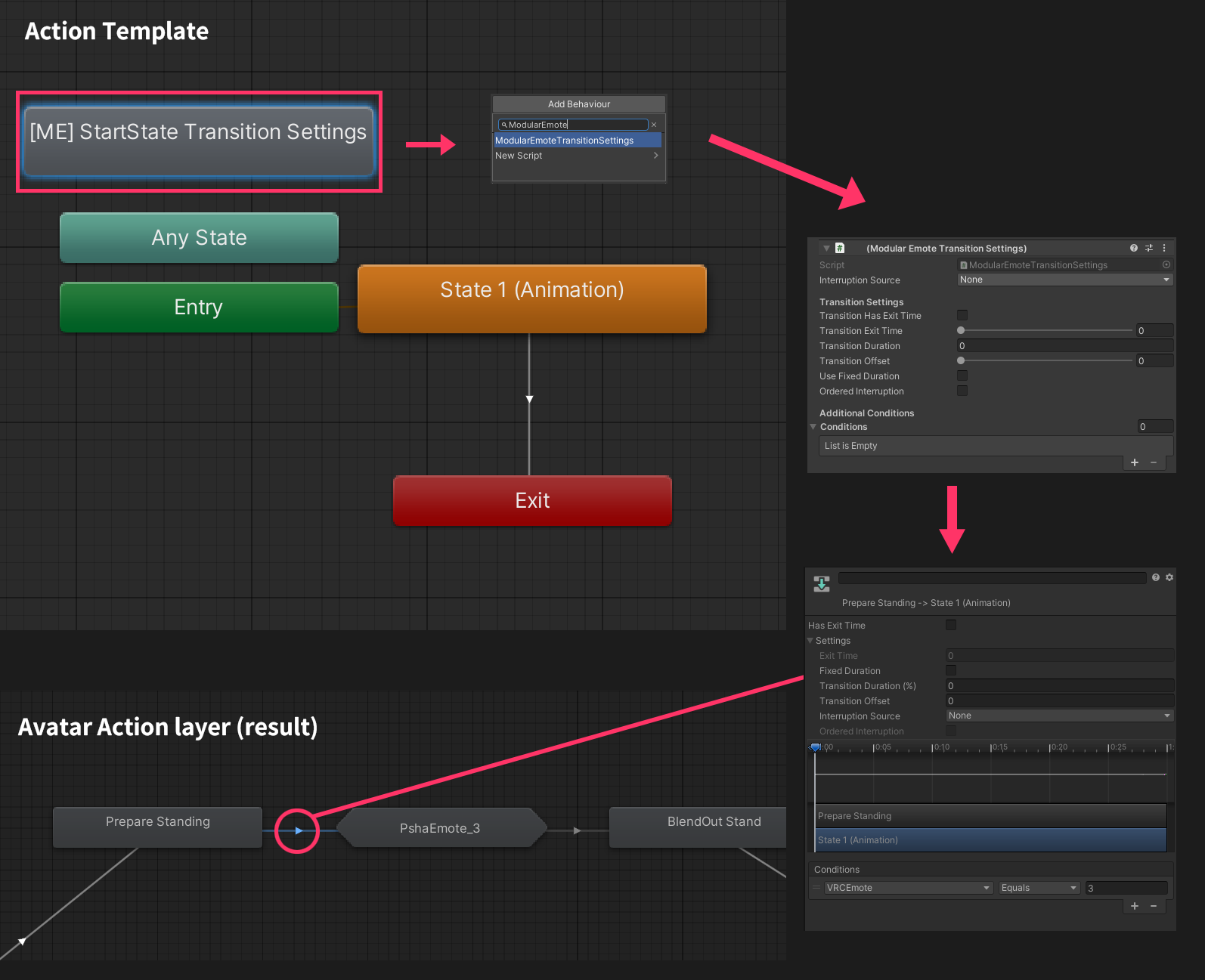Select the red Exit state node
The width and height of the screenshot is (1205, 980).
coord(532,500)
